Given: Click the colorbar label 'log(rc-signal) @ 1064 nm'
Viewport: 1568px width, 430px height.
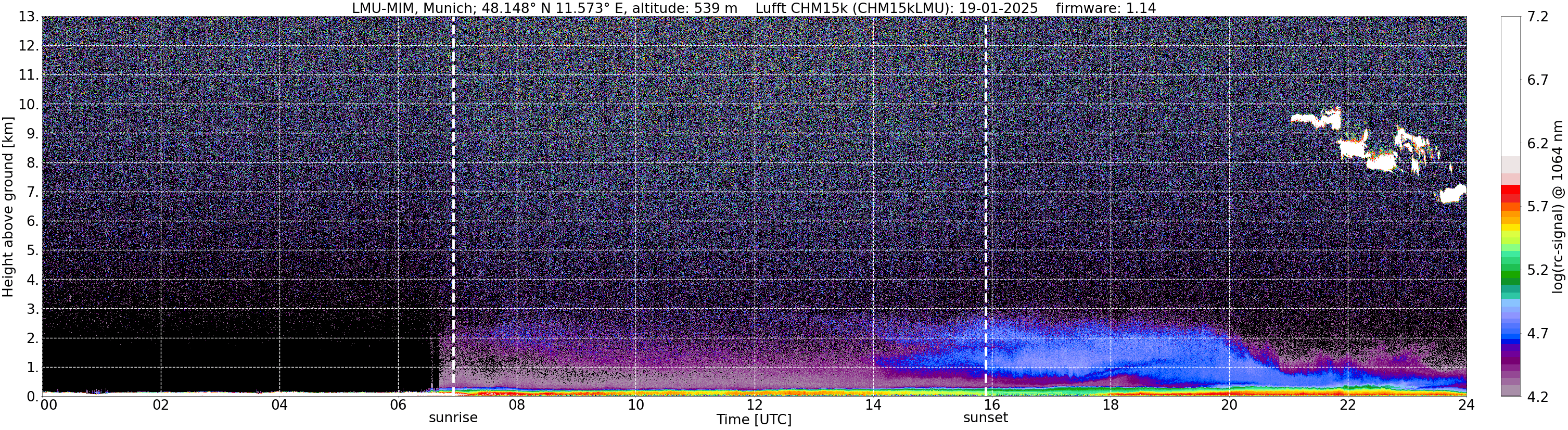Looking at the screenshot, I should pos(1558,207).
